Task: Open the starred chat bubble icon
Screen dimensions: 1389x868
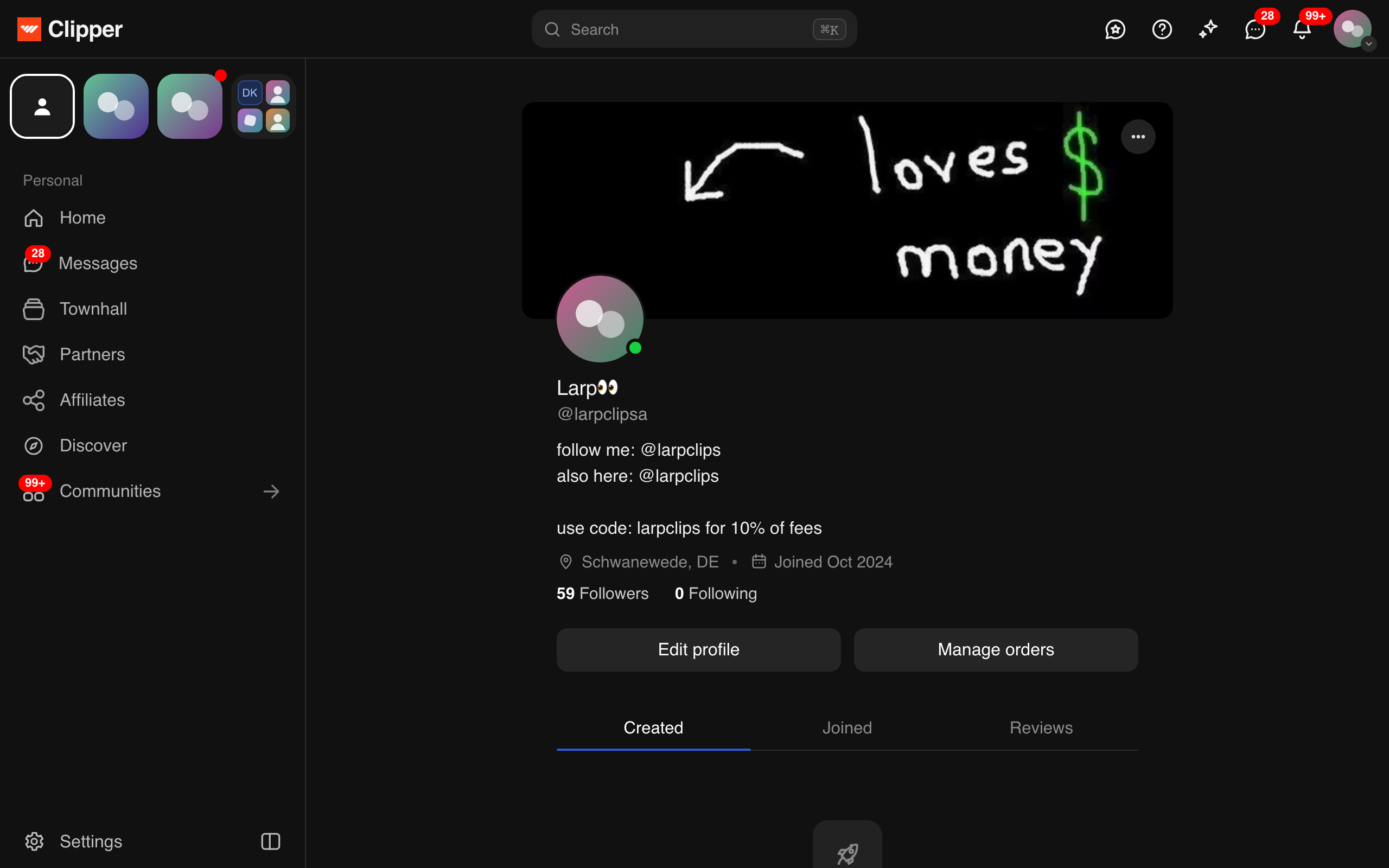Action: click(x=1115, y=29)
